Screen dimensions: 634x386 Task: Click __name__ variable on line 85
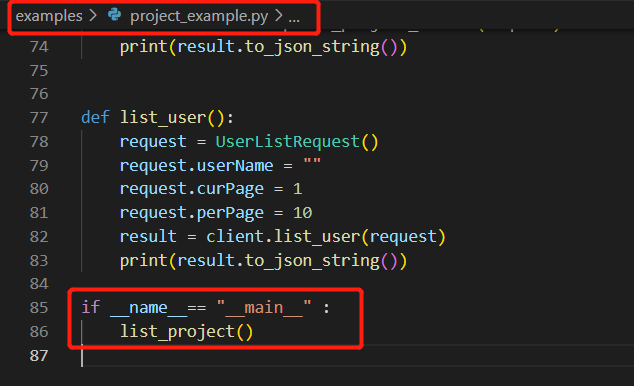[149, 309]
